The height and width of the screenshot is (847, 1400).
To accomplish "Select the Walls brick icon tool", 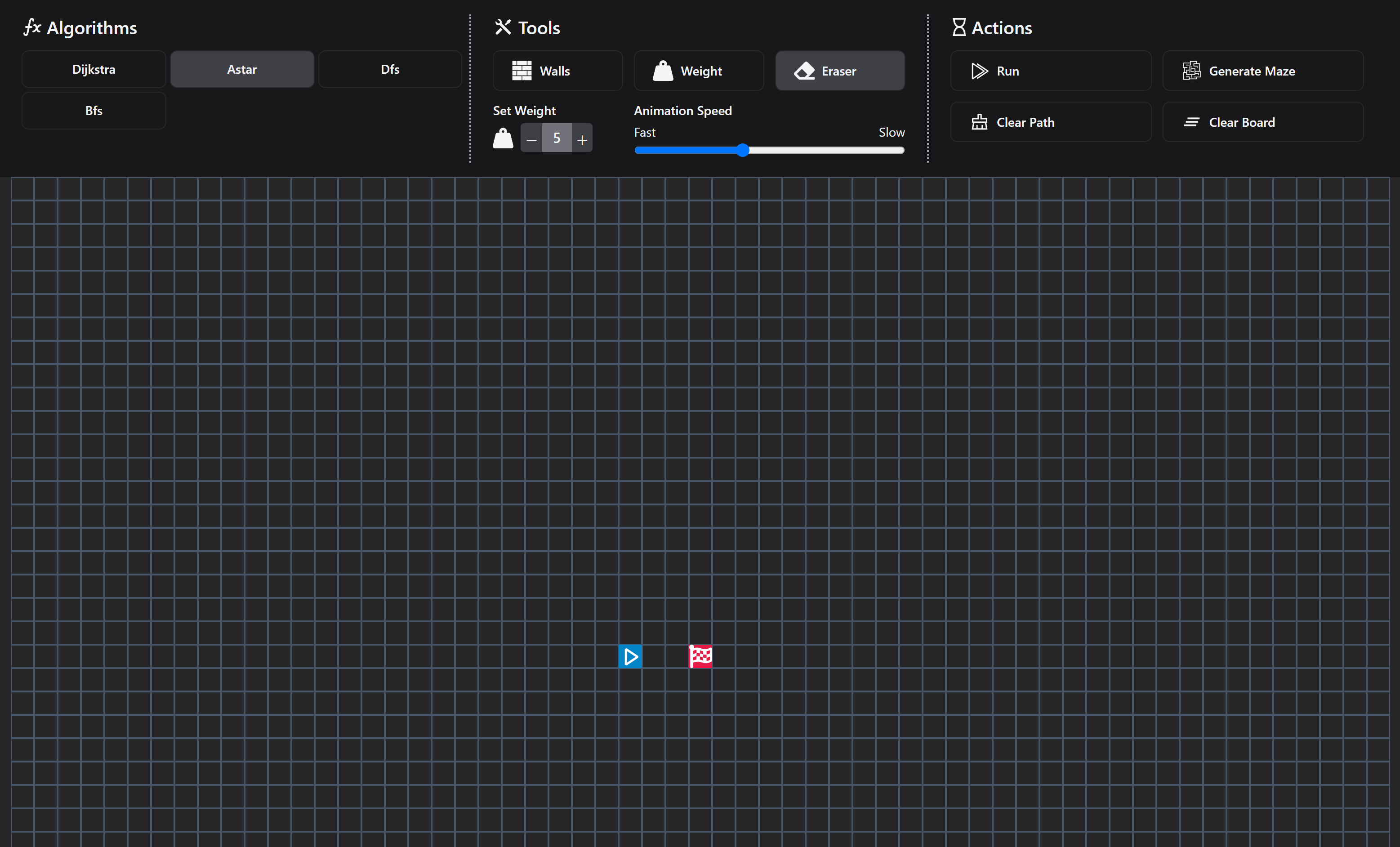I will point(522,71).
